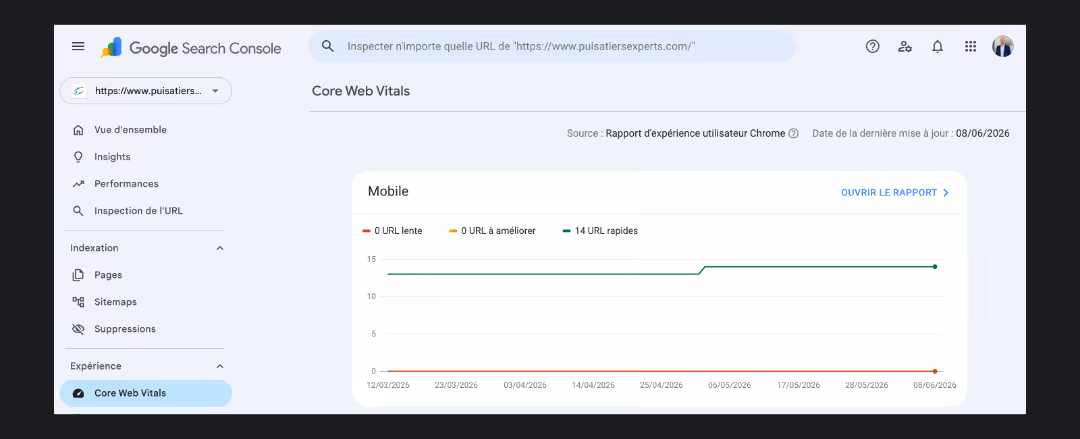This screenshot has height=439, width=1080.
Task: Open the account profile avatar
Action: pyautogui.click(x=1002, y=46)
